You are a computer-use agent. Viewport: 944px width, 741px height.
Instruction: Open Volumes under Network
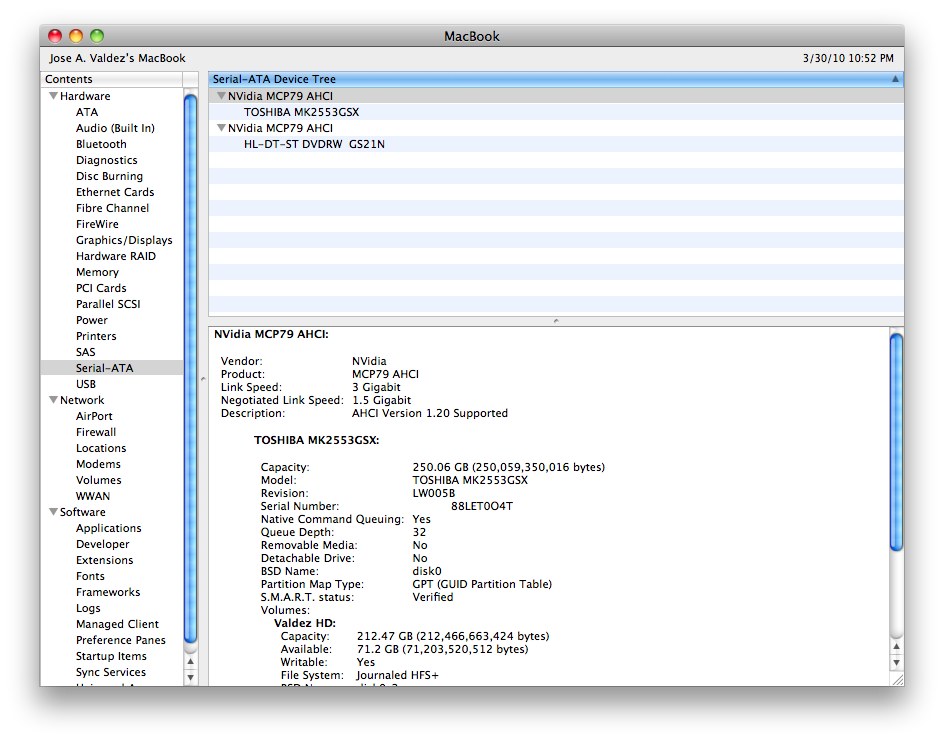98,480
